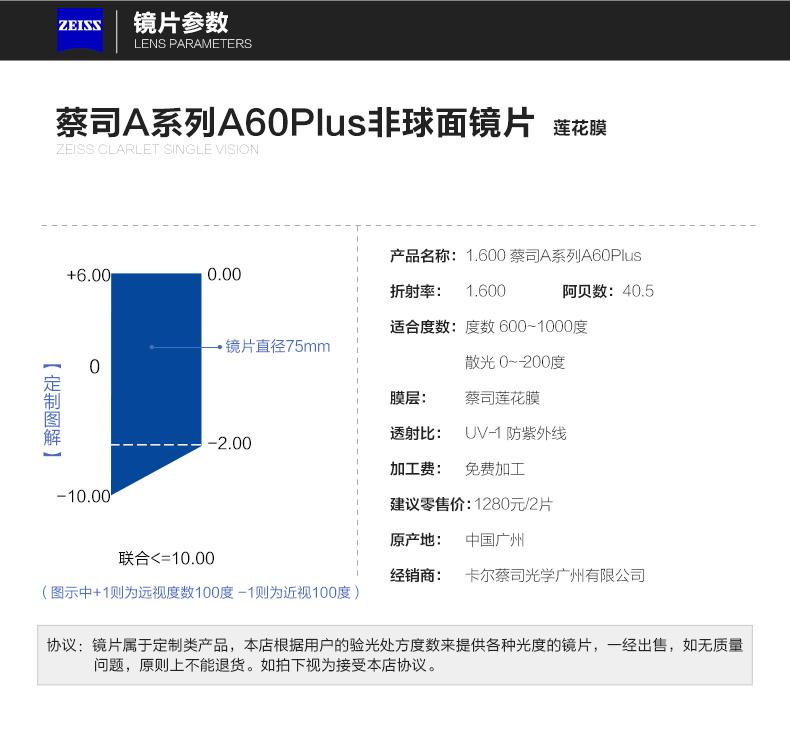The image size is (790, 755).
Task: Click the 膜层 value 蔡司莲花膜
Action: pyautogui.click(x=502, y=398)
